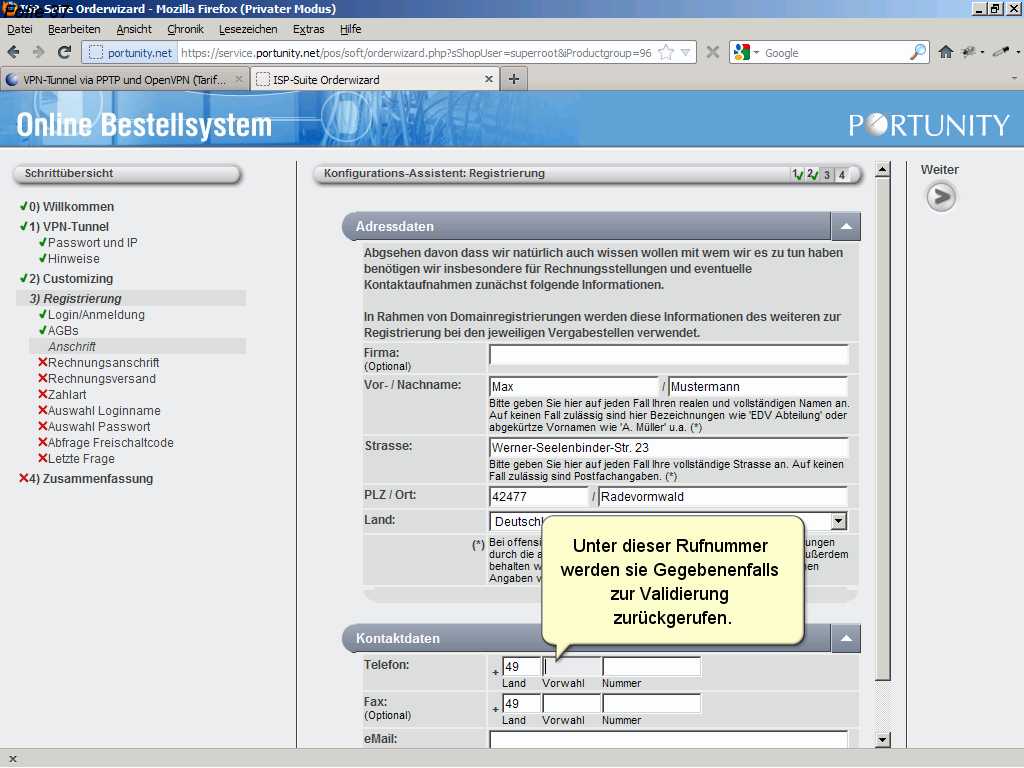Click the Firma input field

(x=668, y=355)
